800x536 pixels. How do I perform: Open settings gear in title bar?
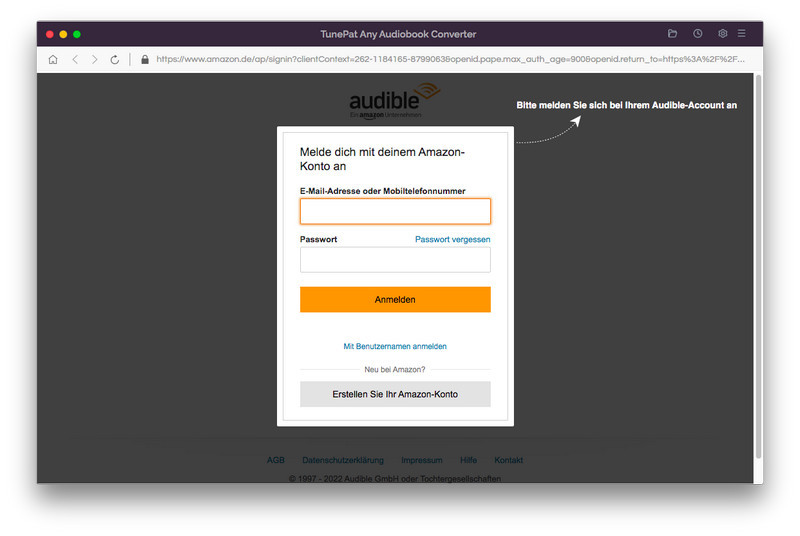[x=722, y=34]
